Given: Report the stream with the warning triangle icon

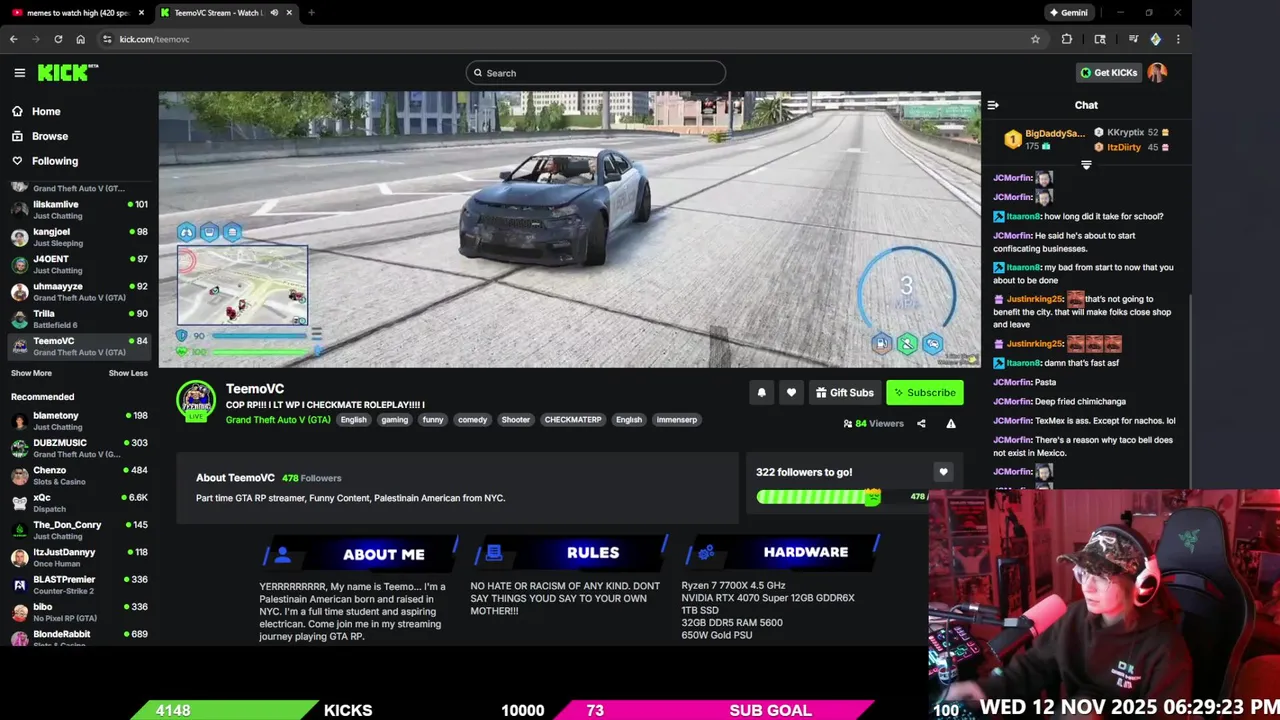Looking at the screenshot, I should pos(951,424).
